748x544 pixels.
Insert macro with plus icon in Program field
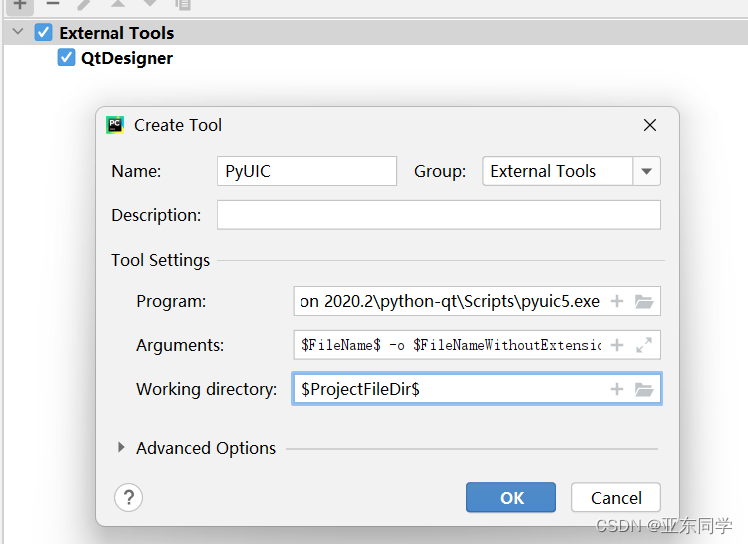tap(617, 301)
